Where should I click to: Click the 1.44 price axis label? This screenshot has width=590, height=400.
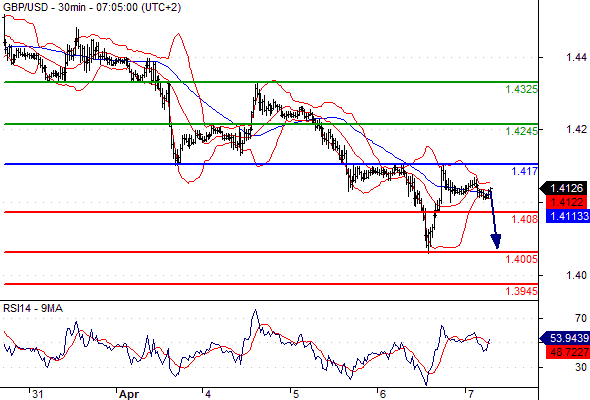[x=576, y=57]
